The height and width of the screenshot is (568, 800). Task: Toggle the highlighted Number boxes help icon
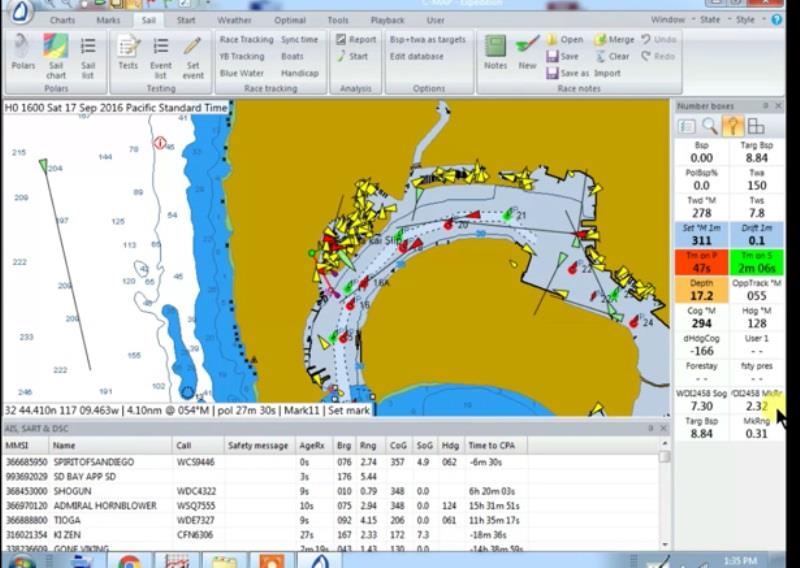(x=733, y=126)
